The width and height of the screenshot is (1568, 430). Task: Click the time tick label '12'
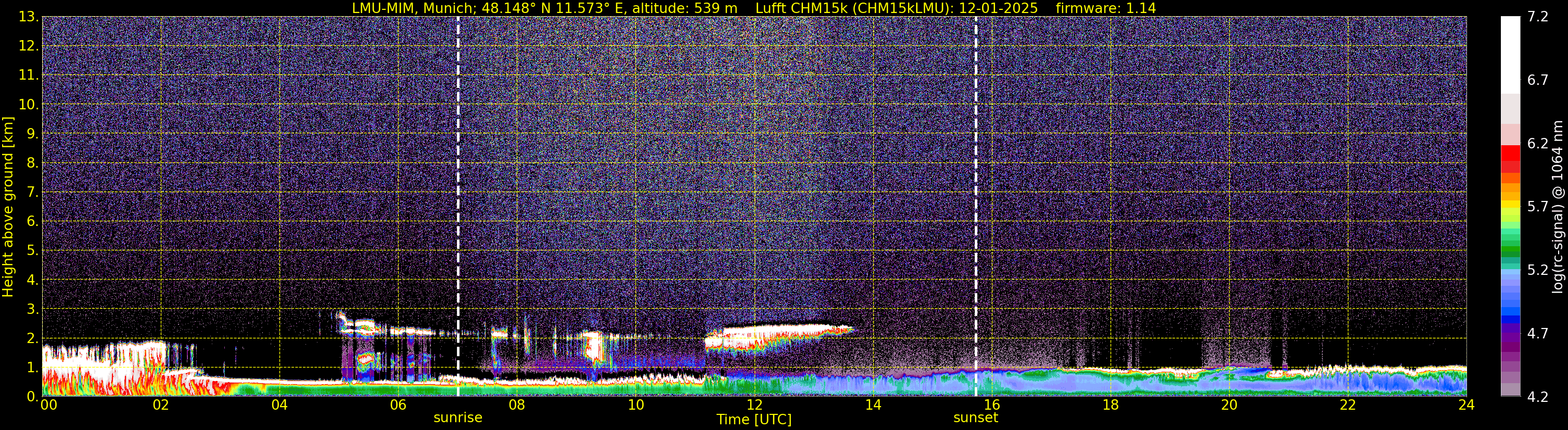tap(754, 405)
